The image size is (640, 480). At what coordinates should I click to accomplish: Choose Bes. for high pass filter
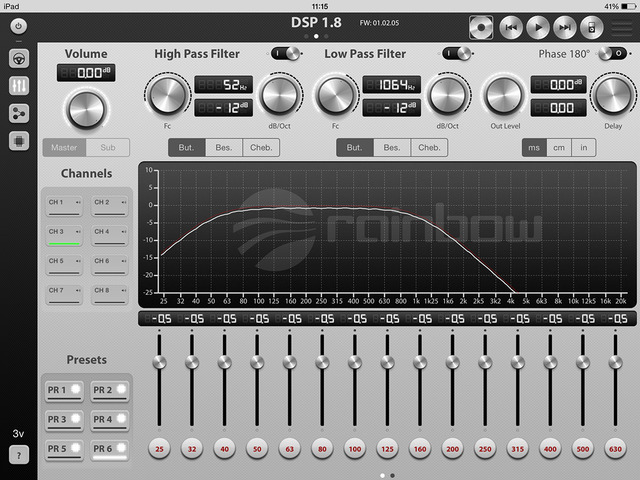coord(224,147)
